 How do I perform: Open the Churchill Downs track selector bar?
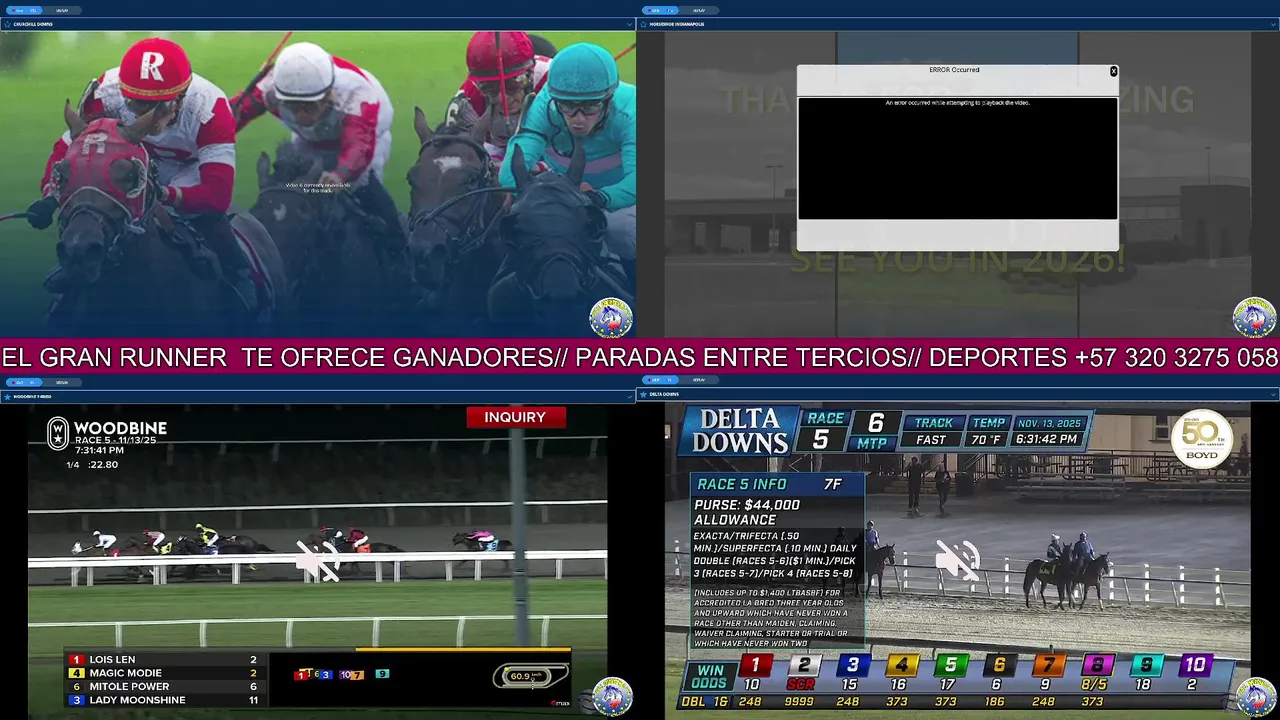(318, 24)
